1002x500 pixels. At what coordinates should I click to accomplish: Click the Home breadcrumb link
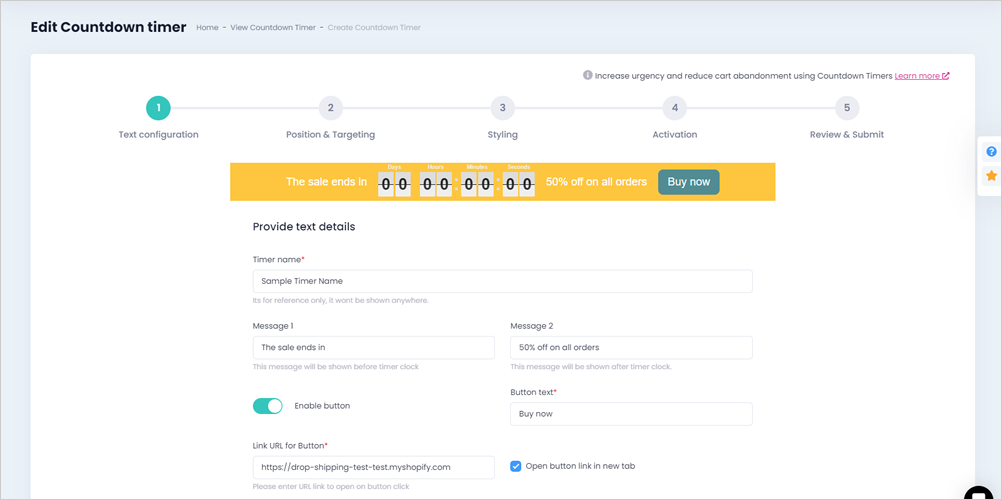pyautogui.click(x=207, y=27)
